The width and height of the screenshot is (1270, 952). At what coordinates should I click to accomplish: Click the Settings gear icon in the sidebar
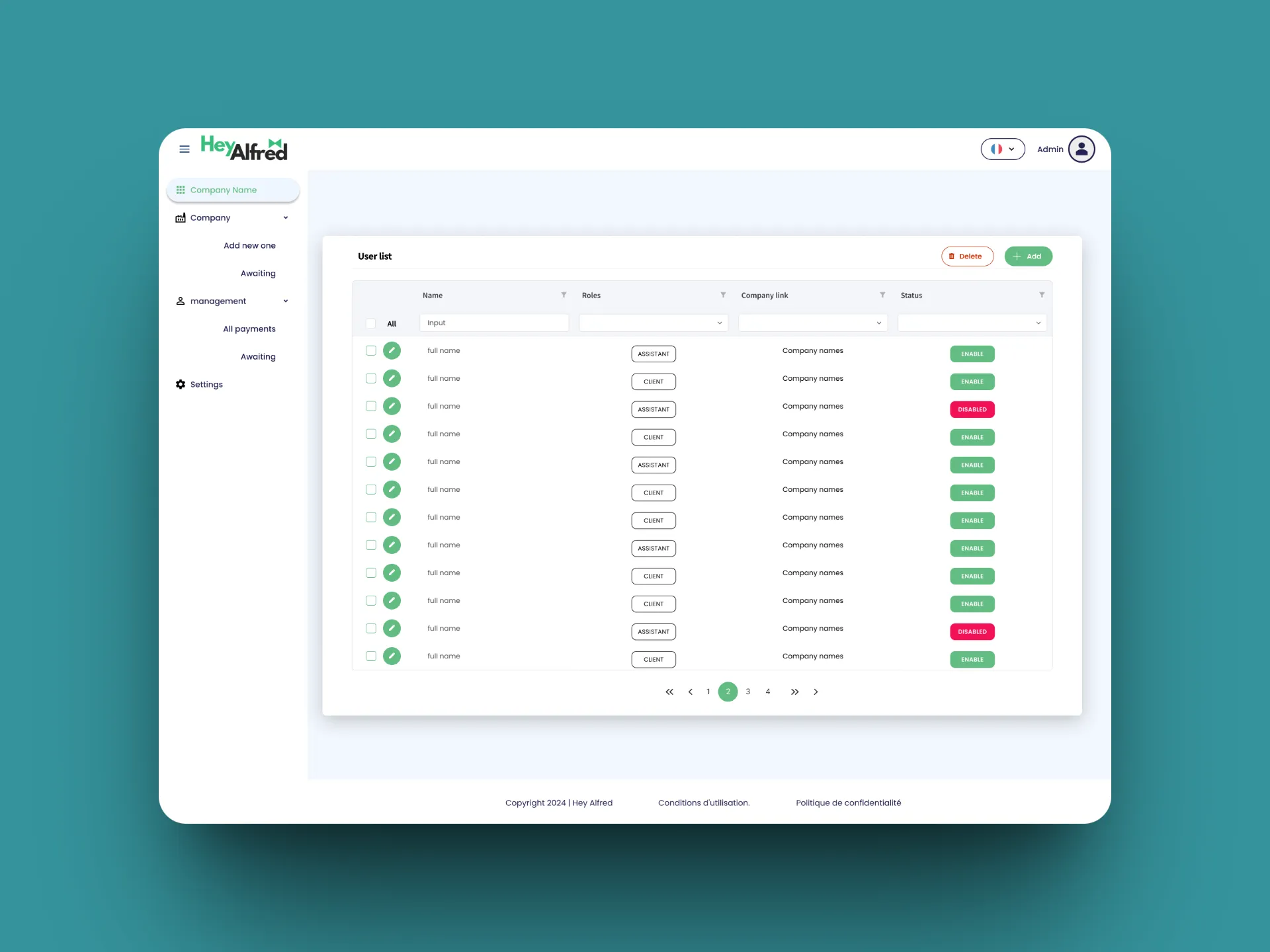coord(181,384)
